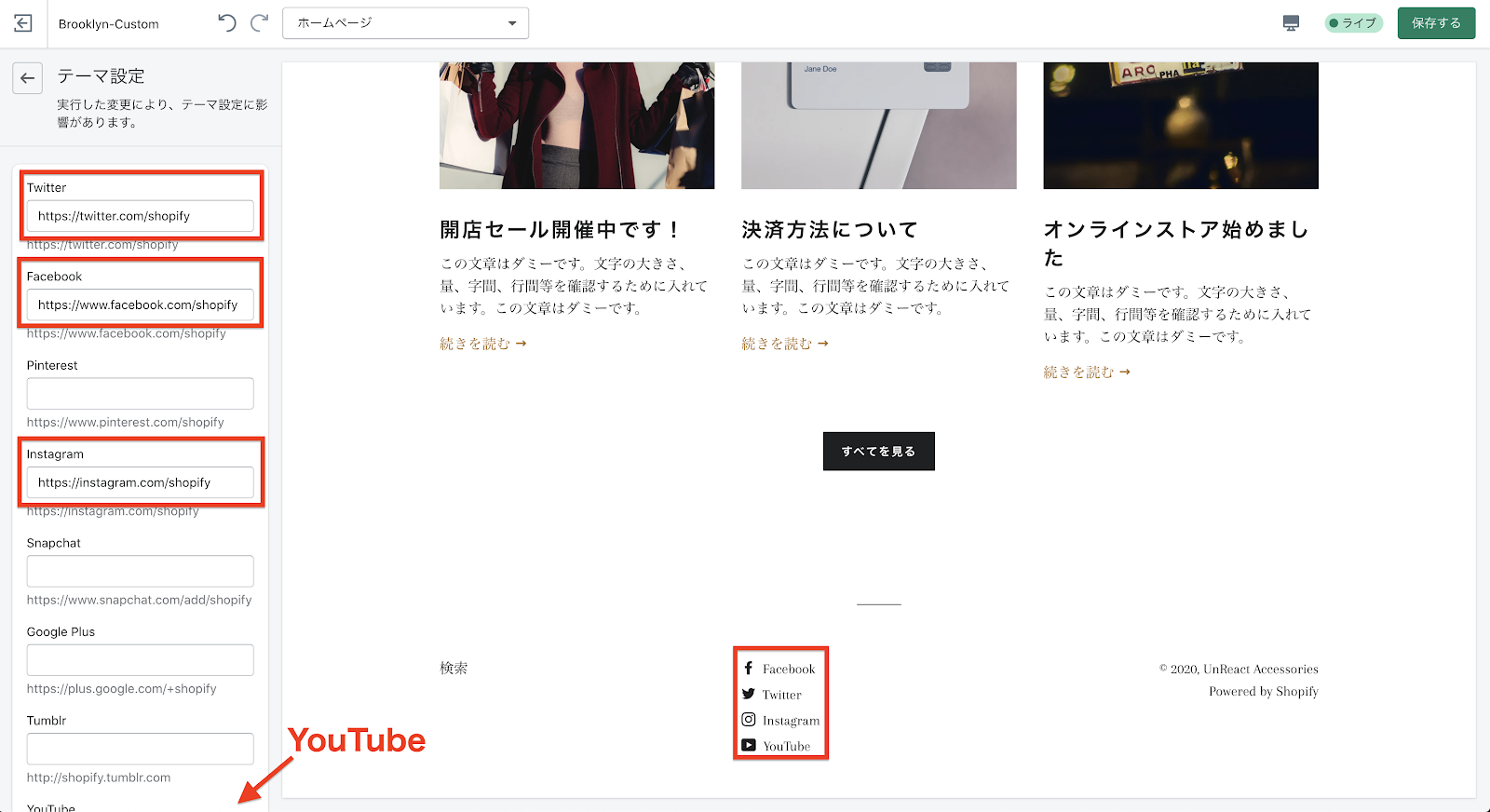Open the ホームページ page selector dropdown
This screenshot has width=1490, height=812.
click(x=405, y=23)
